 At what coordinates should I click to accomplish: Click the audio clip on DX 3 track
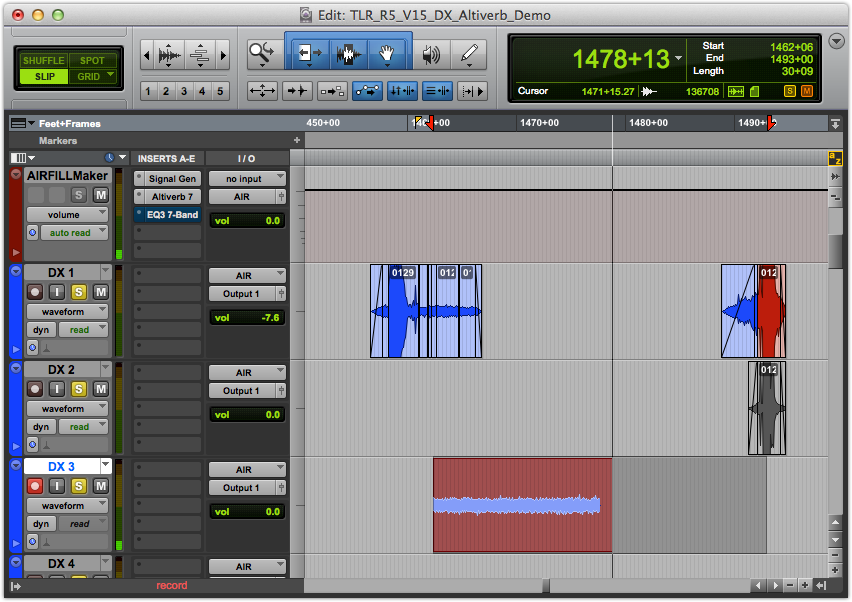coord(520,505)
